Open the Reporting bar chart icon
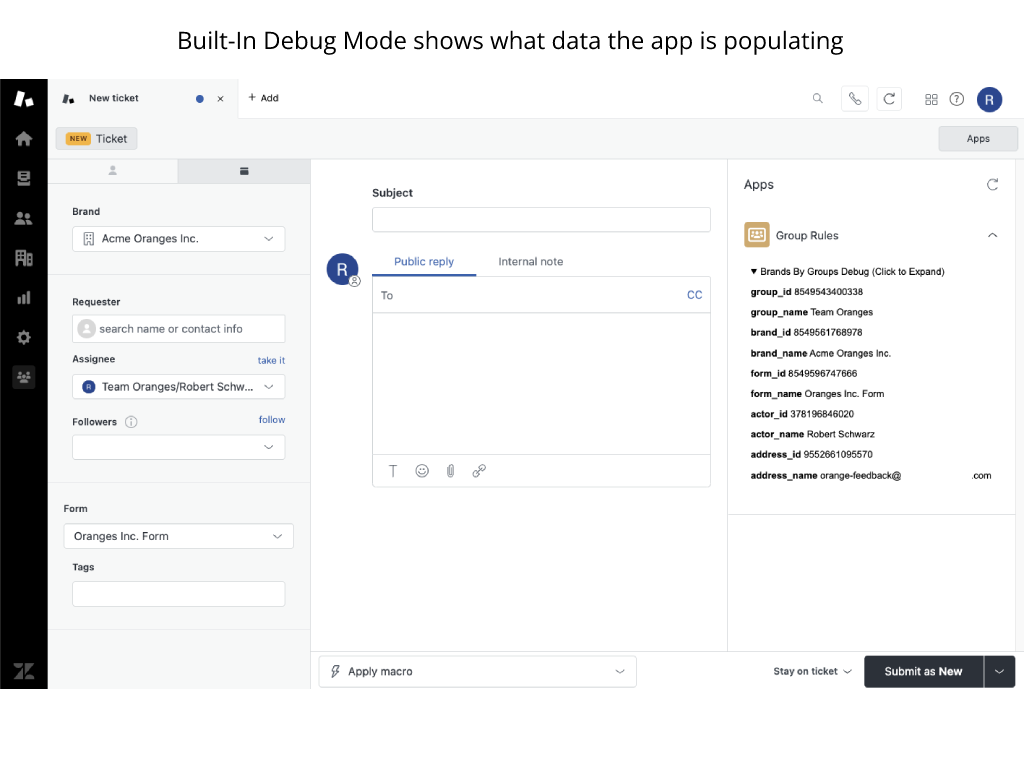 pyautogui.click(x=23, y=297)
